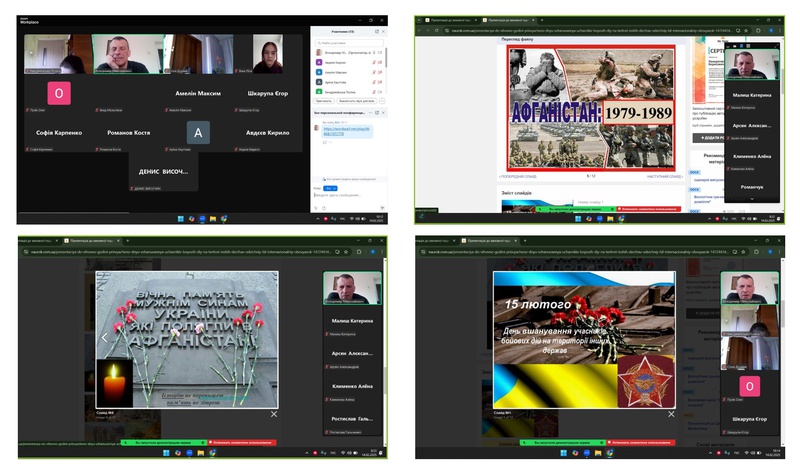Image resolution: width=800 pixels, height=470 pixels.
Task: Open extensions in Афганістан slide browser
Action: [x=758, y=31]
